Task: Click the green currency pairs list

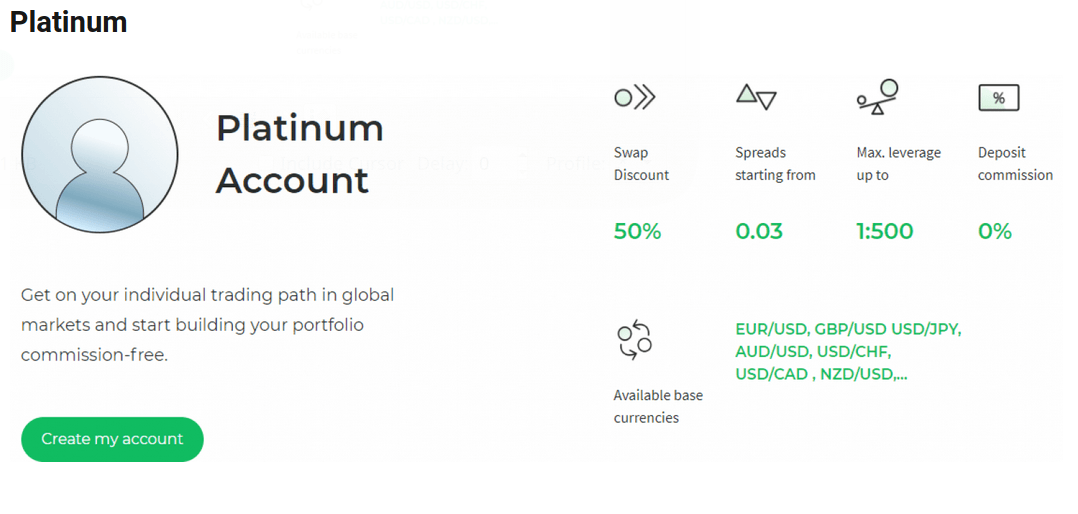Action: pos(848,352)
